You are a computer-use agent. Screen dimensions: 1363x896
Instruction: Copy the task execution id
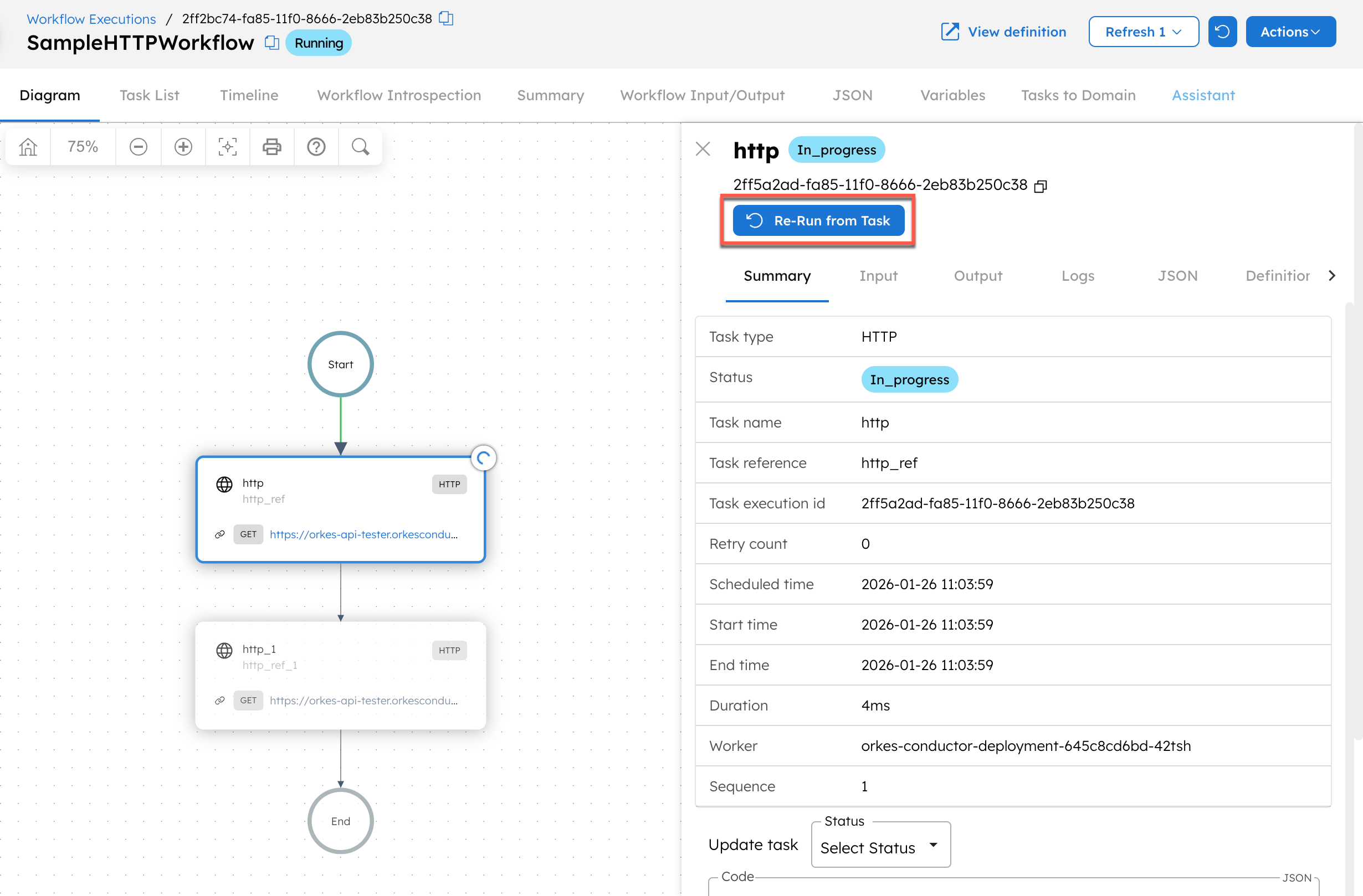1041,185
